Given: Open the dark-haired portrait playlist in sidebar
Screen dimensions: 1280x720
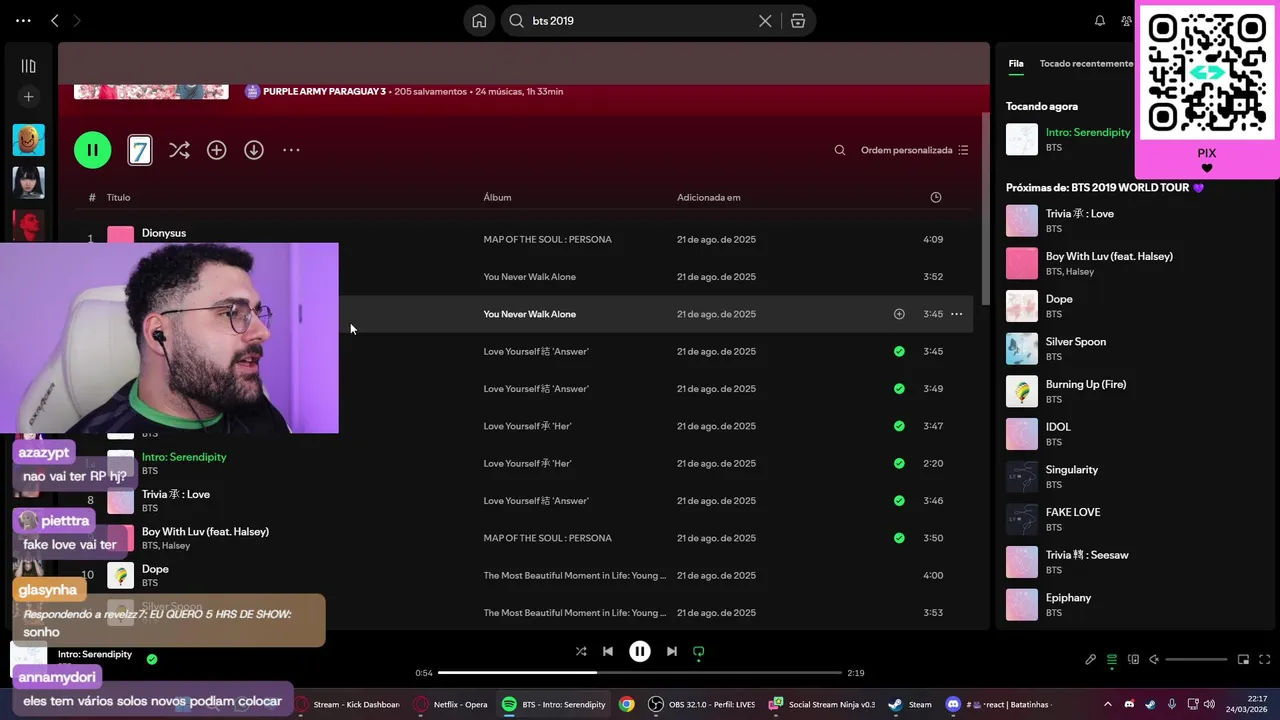Looking at the screenshot, I should tap(28, 183).
